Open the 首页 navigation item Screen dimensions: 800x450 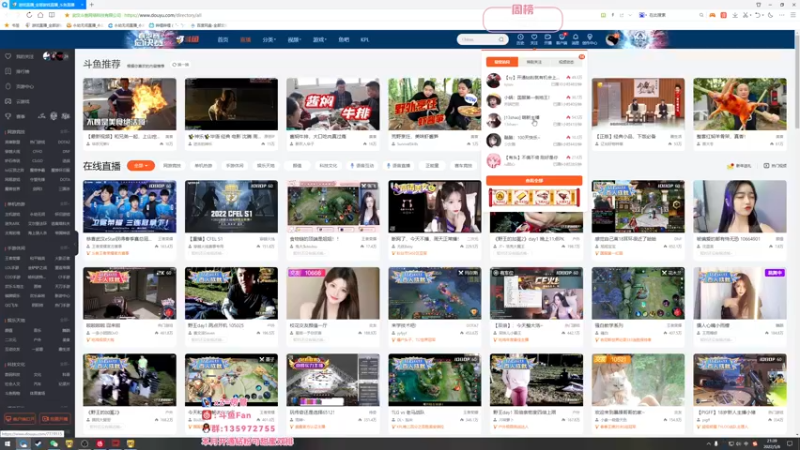[x=223, y=39]
